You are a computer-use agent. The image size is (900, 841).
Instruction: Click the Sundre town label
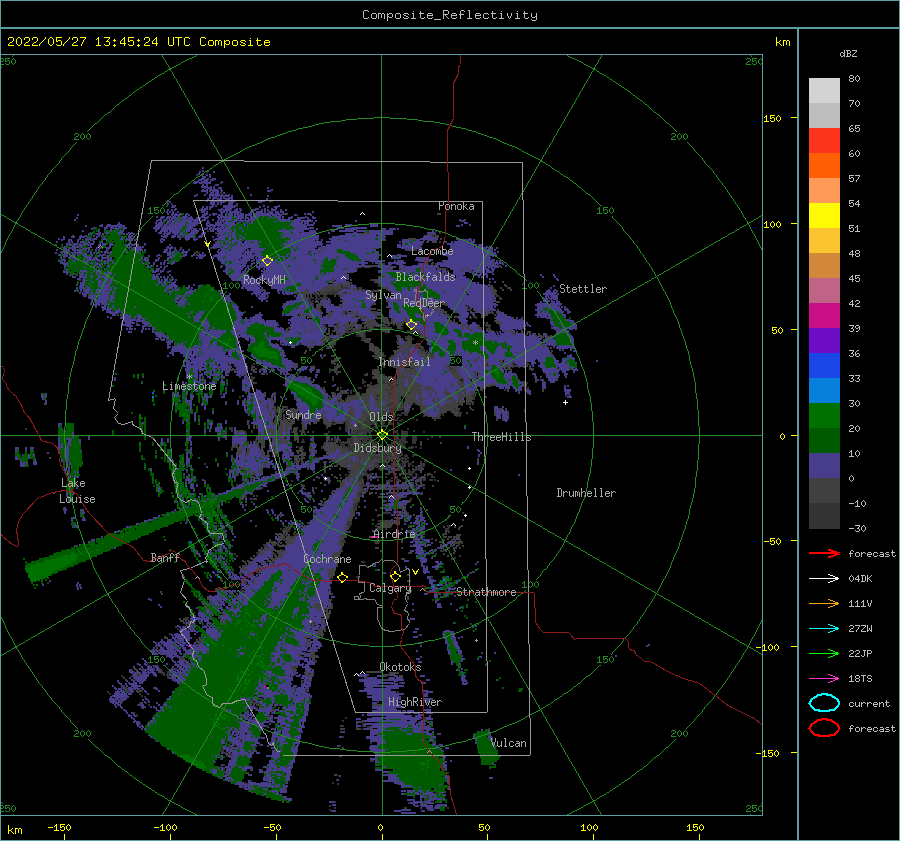point(303,414)
